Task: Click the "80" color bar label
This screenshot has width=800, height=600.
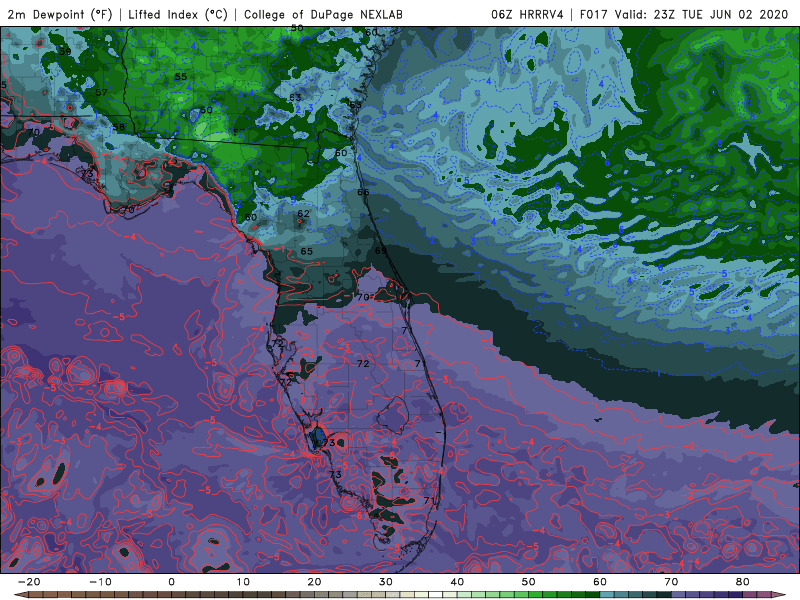Action: (x=743, y=582)
